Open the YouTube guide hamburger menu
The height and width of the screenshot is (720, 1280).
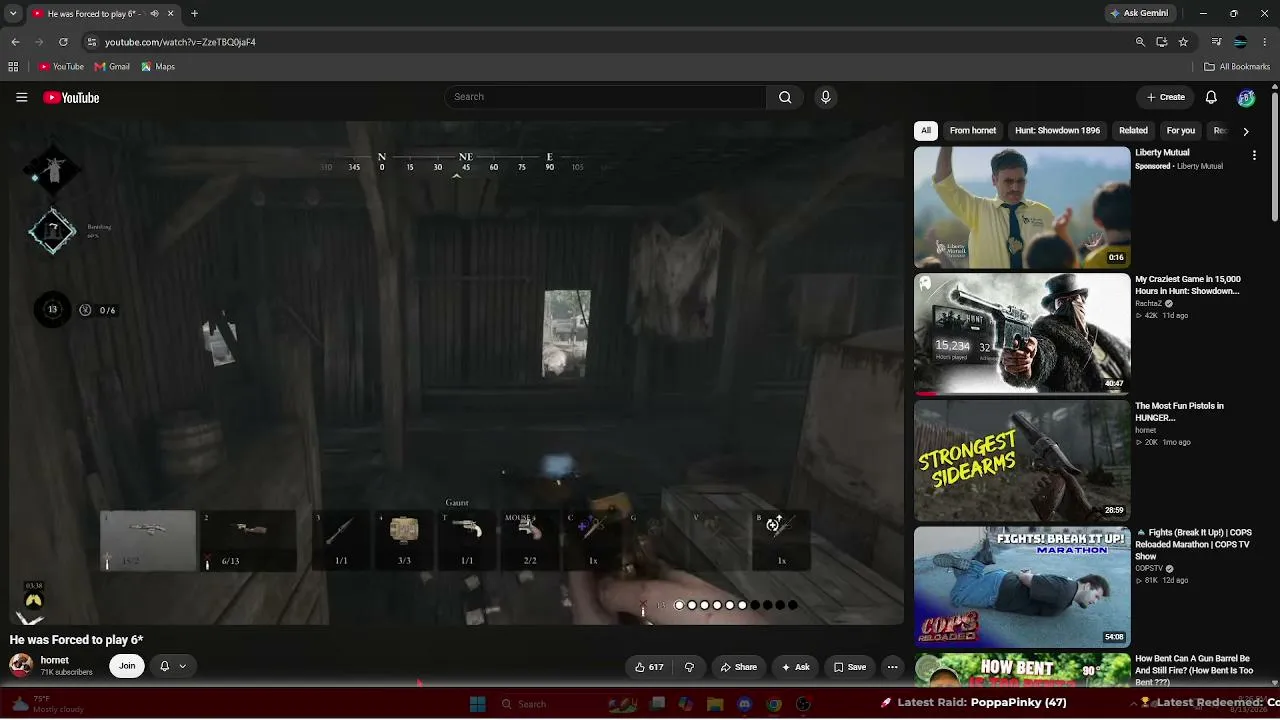coord(21,97)
